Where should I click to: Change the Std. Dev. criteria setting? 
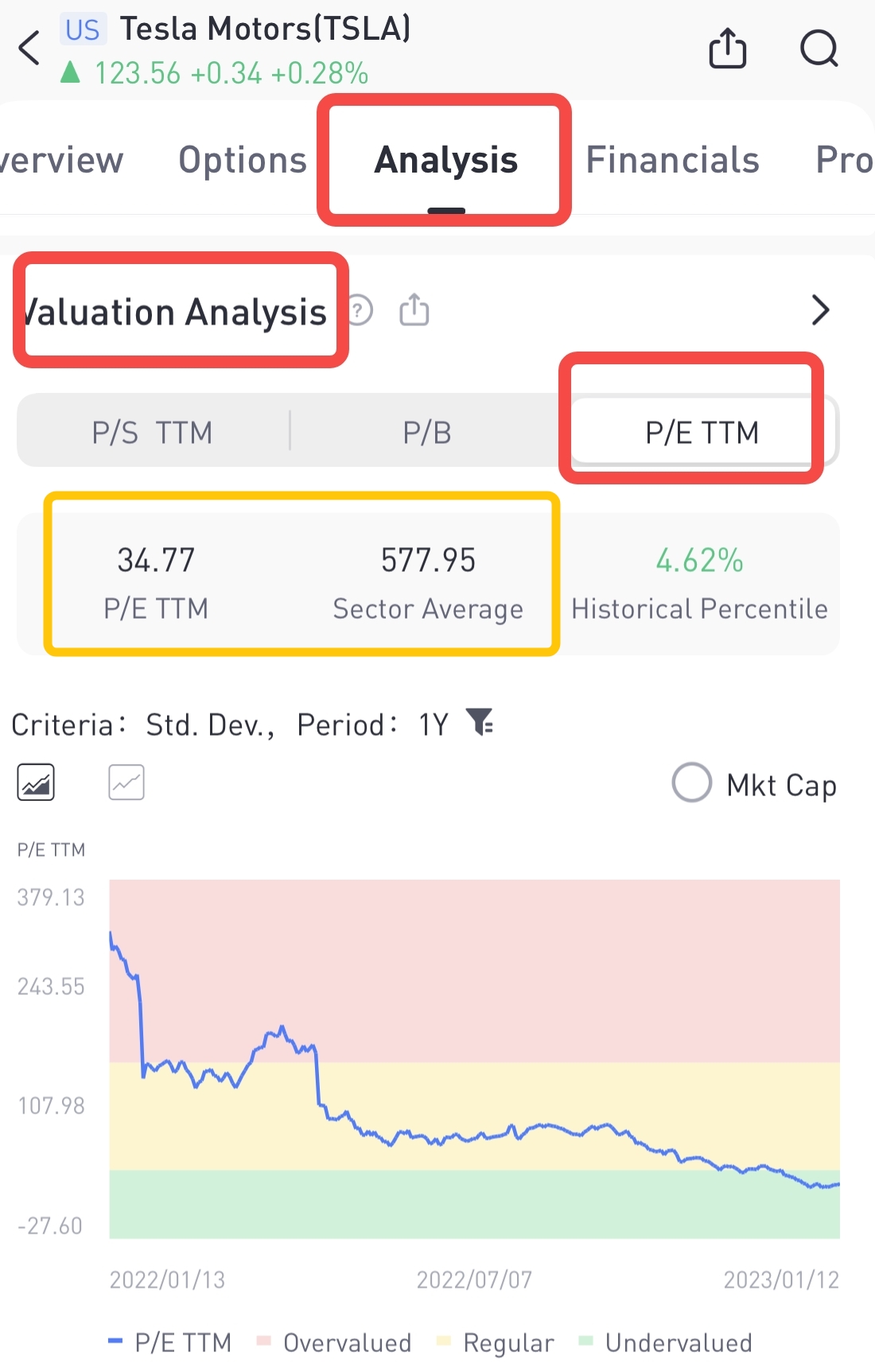click(210, 725)
